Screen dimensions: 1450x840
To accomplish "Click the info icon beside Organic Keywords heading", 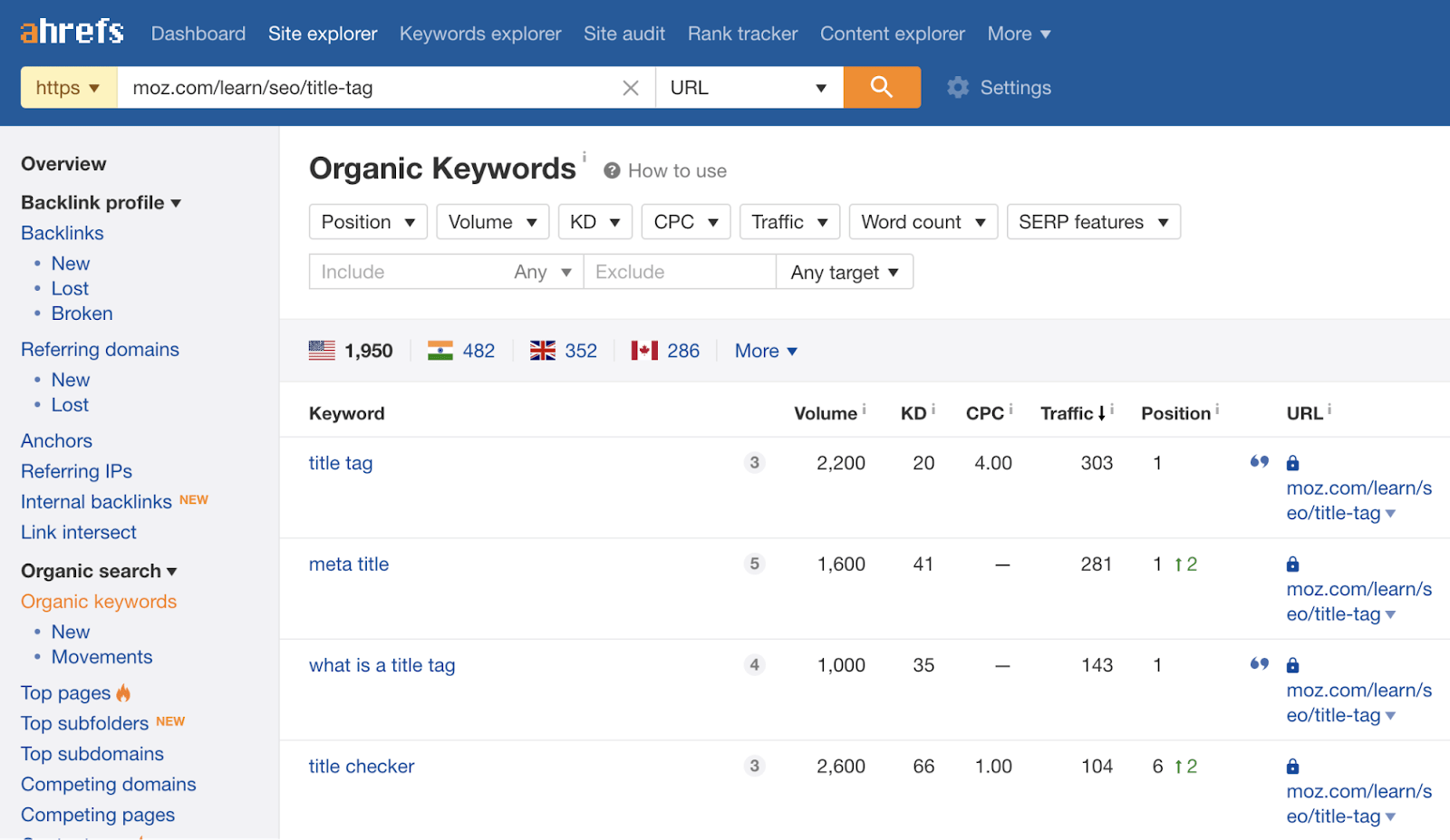I will click(x=585, y=156).
